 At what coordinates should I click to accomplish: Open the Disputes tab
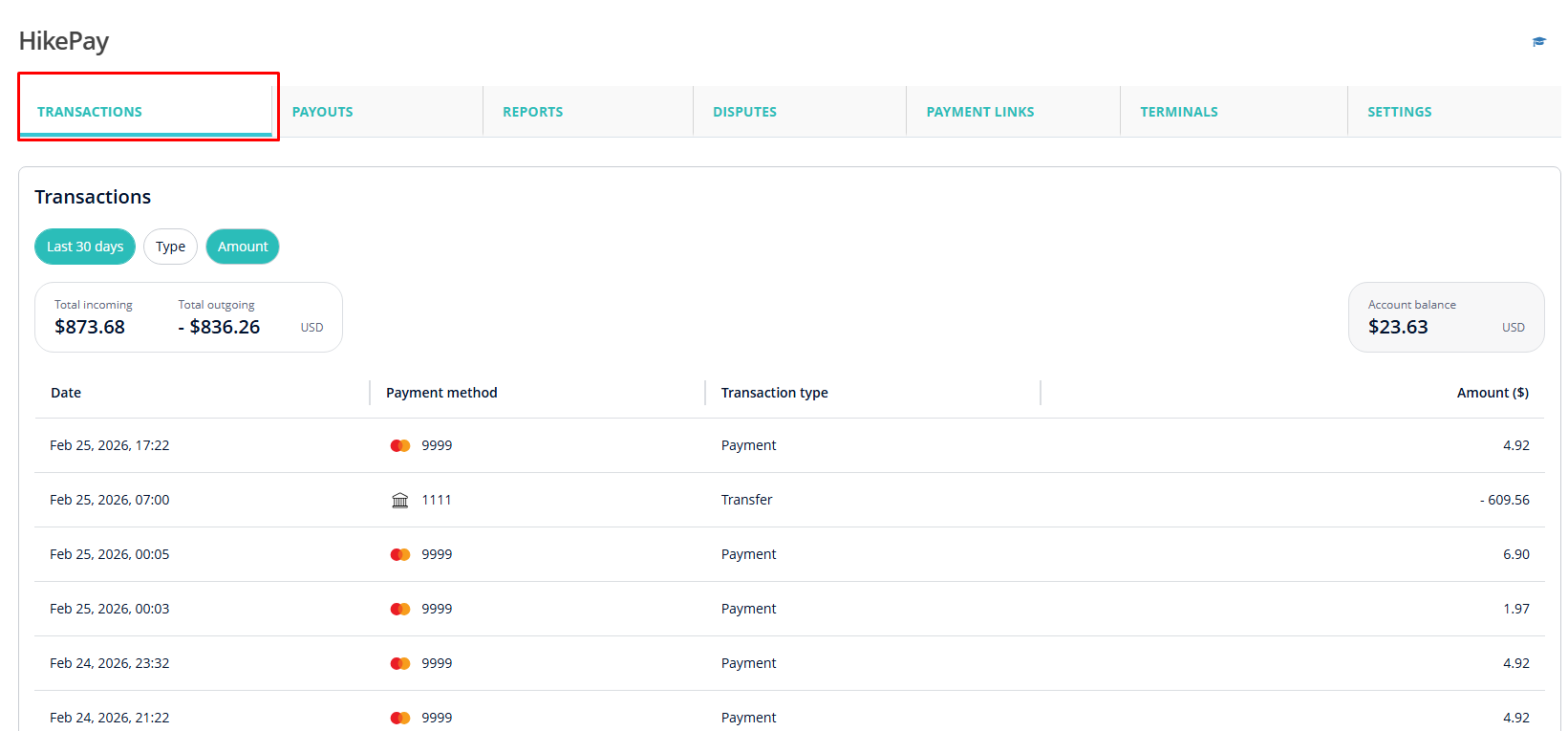coord(744,112)
